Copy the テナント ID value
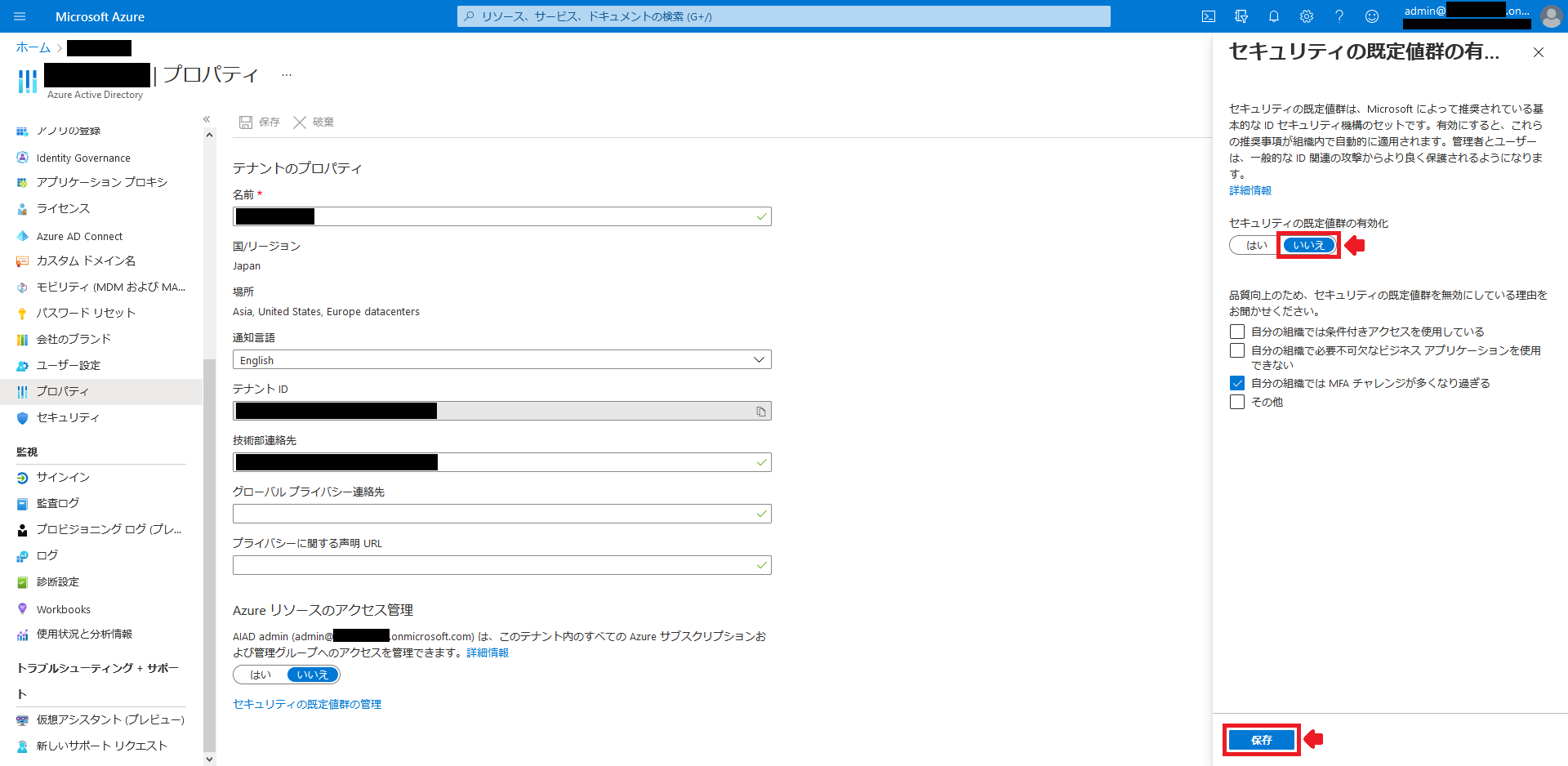The height and width of the screenshot is (766, 1568). coord(761,412)
